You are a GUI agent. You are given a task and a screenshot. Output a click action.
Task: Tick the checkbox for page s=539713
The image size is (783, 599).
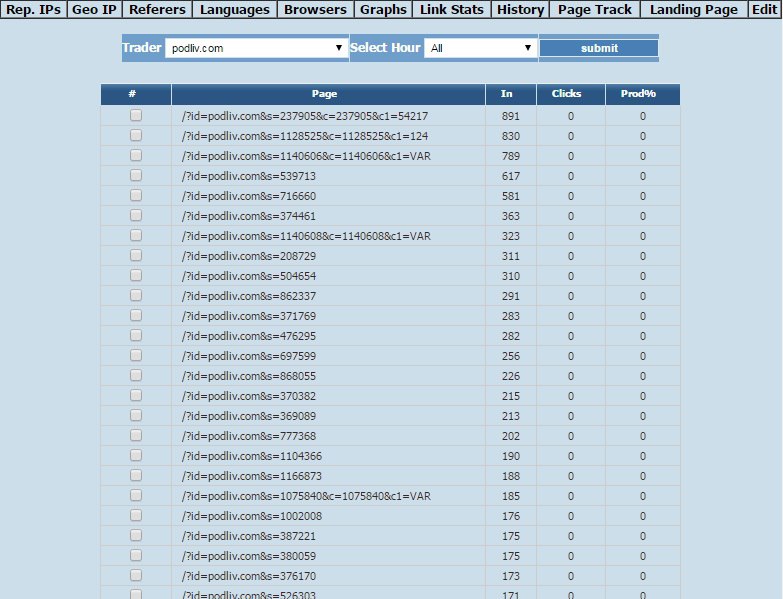tap(136, 175)
